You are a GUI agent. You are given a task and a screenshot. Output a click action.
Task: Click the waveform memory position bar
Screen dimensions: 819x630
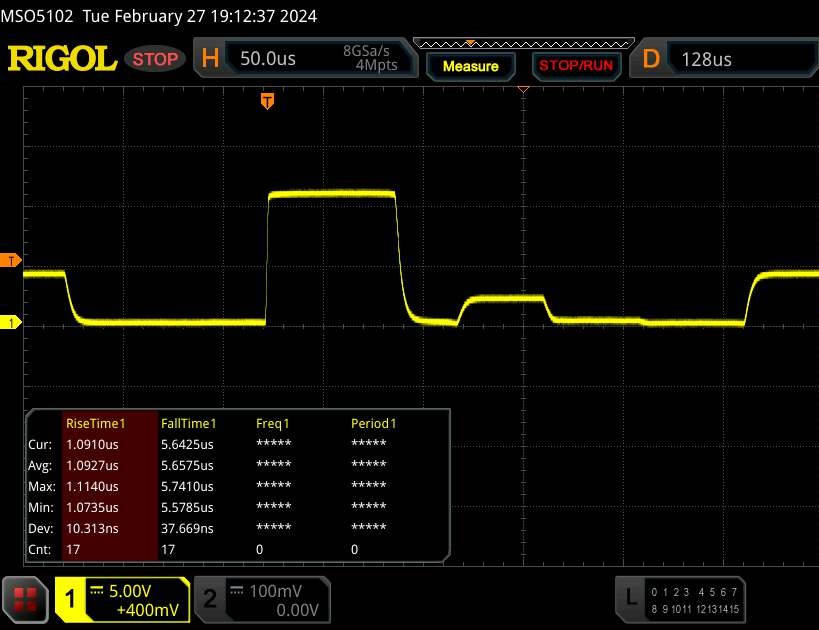pyautogui.click(x=523, y=43)
